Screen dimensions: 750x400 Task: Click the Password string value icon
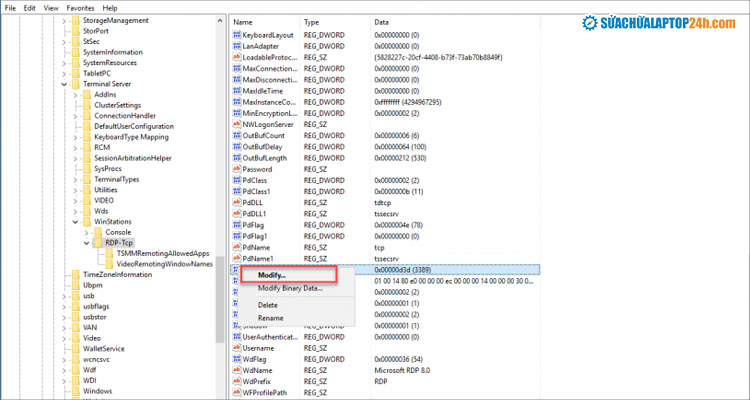click(x=236, y=169)
